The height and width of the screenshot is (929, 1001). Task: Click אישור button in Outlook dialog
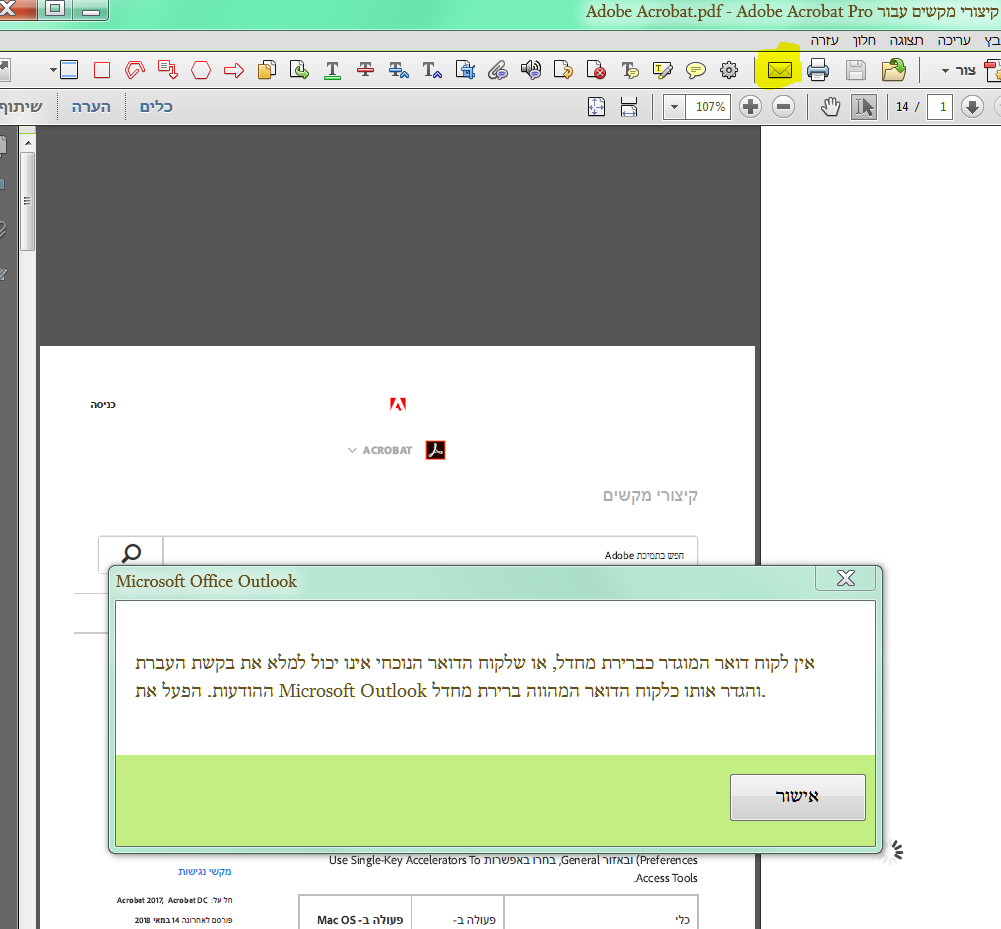[x=797, y=797]
